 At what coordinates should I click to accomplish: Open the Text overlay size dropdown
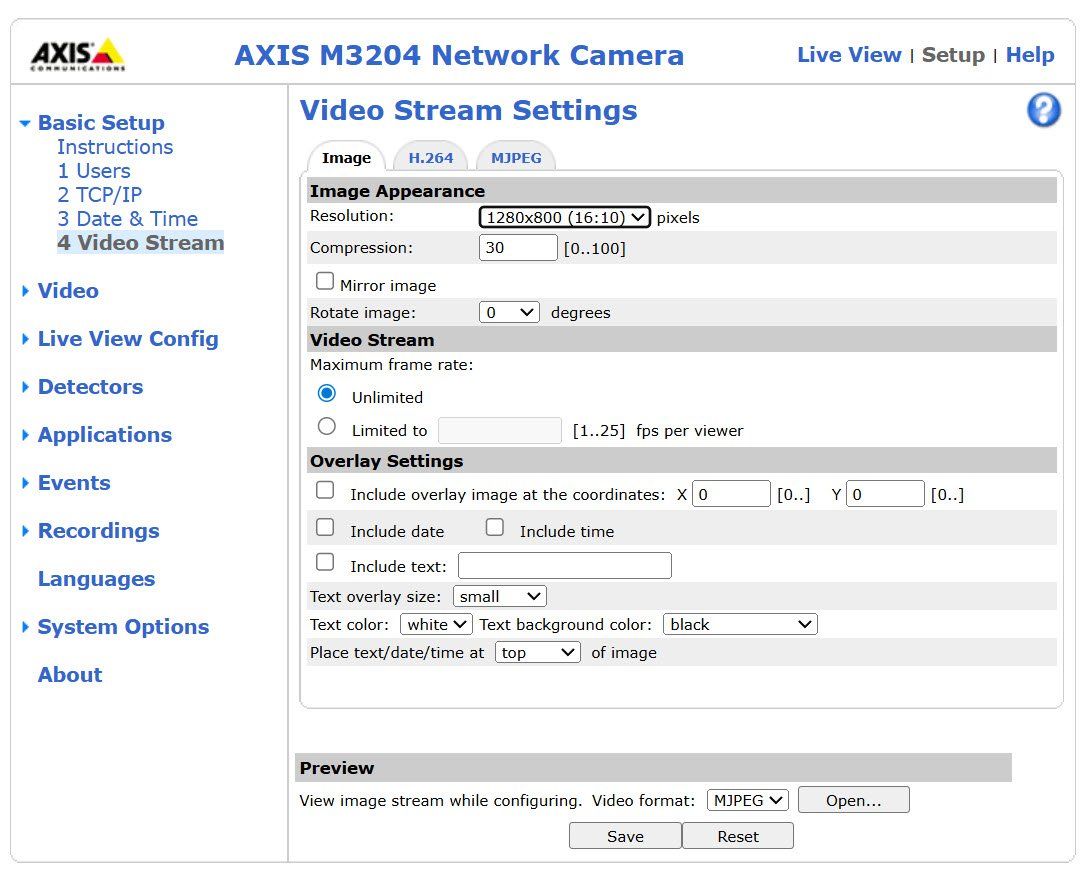(499, 595)
